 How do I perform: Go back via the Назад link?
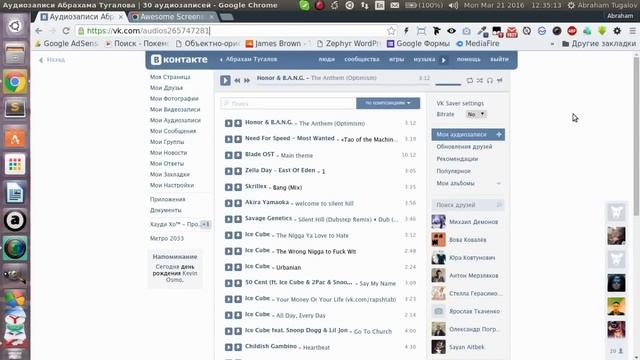coord(52,60)
